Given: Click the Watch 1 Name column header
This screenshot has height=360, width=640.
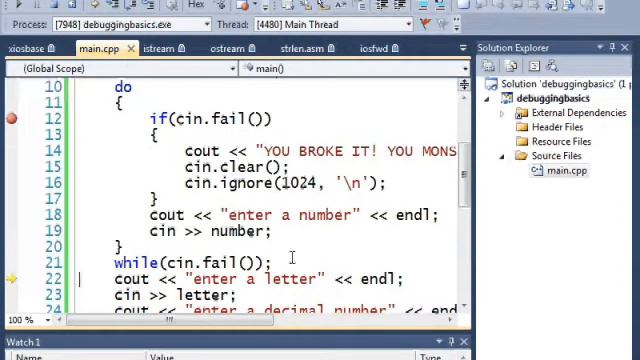Looking at the screenshot, I should (79, 356).
